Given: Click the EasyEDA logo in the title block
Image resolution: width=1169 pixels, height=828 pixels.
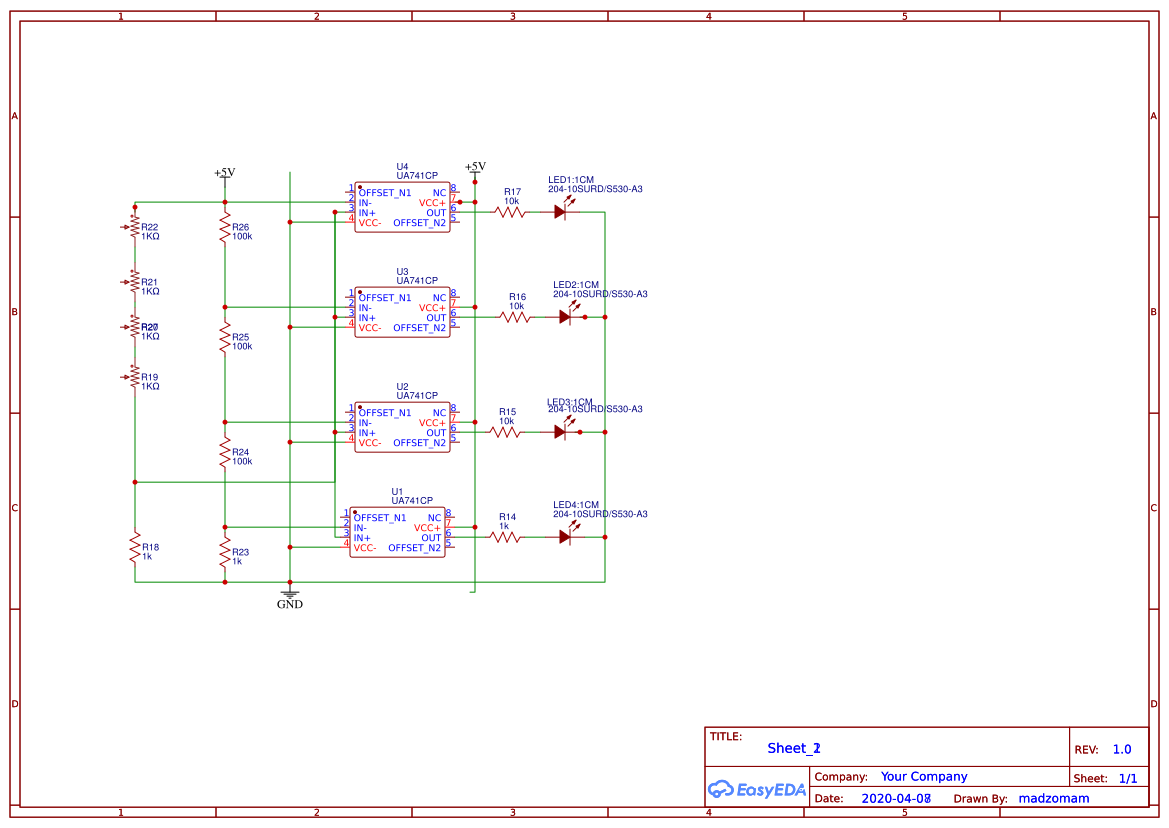Looking at the screenshot, I should (757, 789).
